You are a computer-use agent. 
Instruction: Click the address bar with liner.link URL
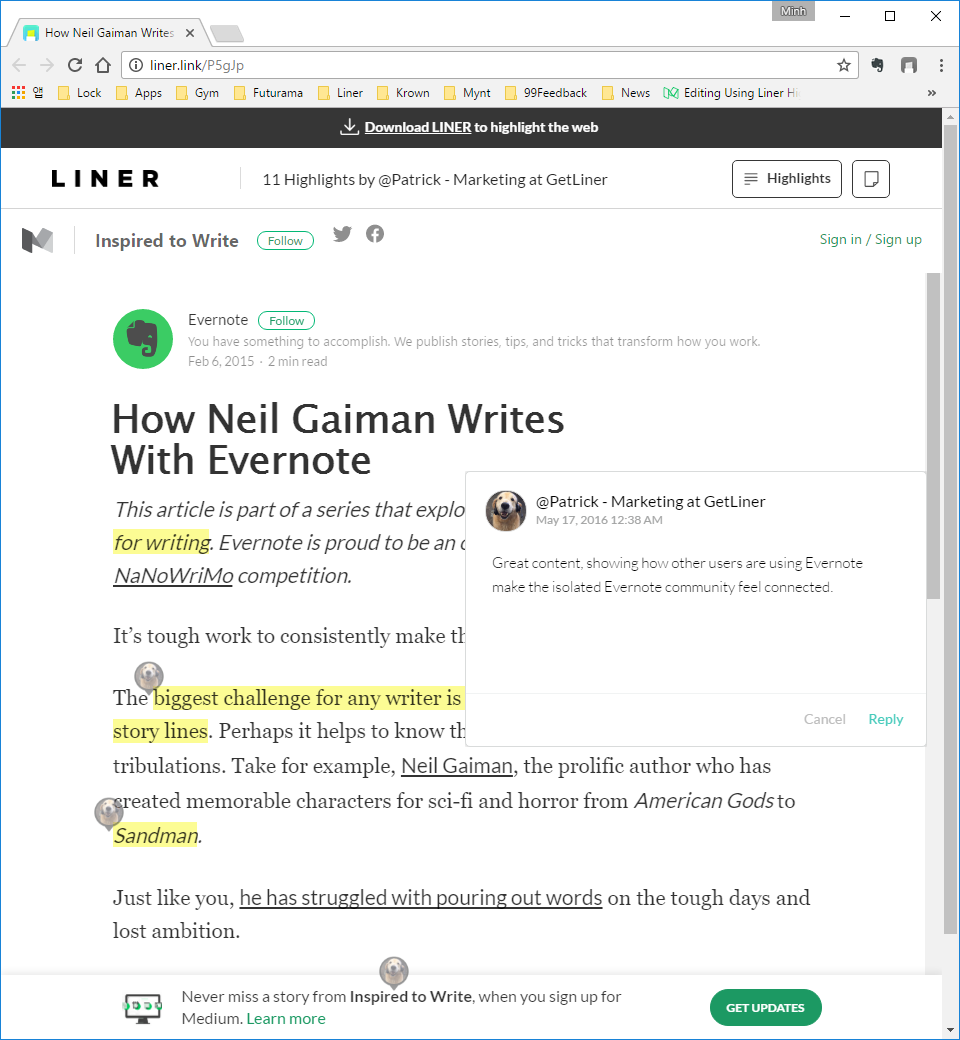pyautogui.click(x=490, y=65)
